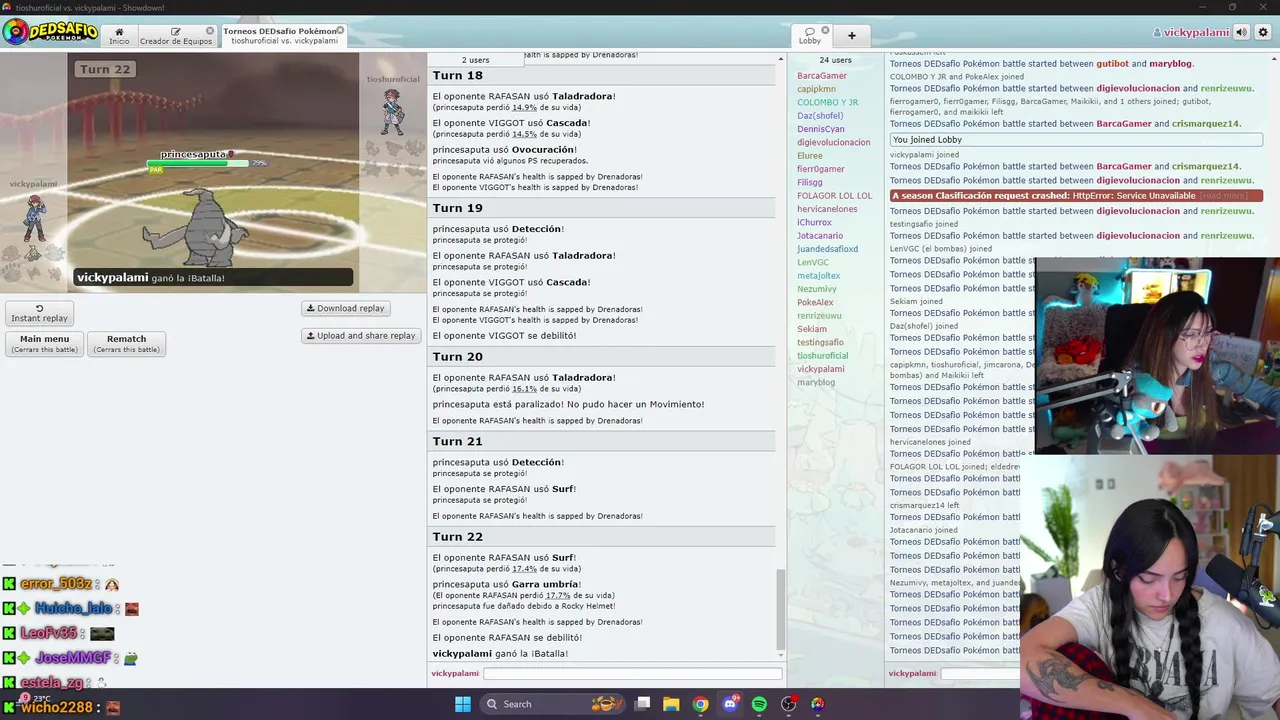Viewport: 1280px width, 720px height.
Task: Open Nezumivy user in list
Action: [817, 289]
